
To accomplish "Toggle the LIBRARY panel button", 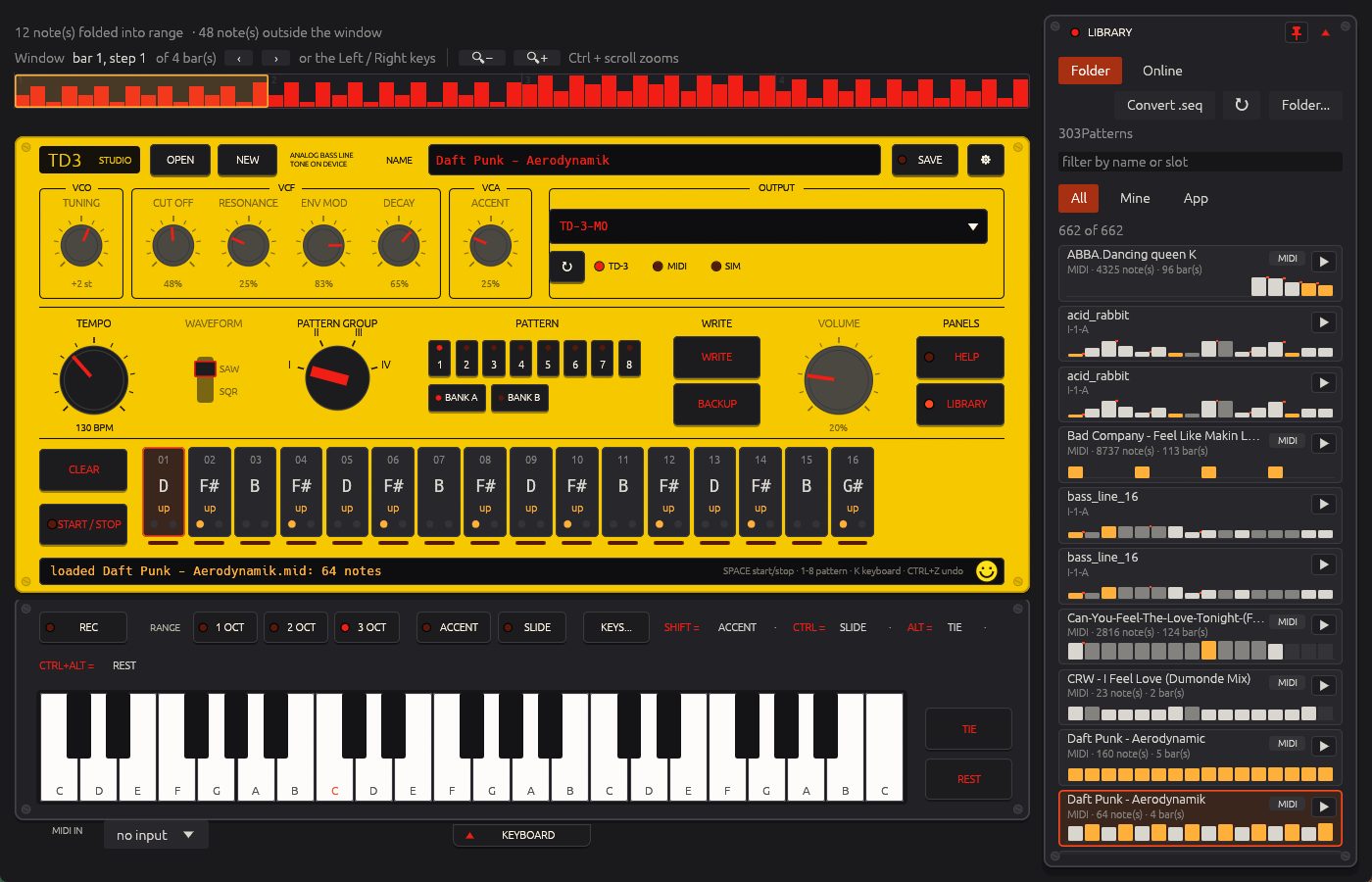I will coord(960,404).
